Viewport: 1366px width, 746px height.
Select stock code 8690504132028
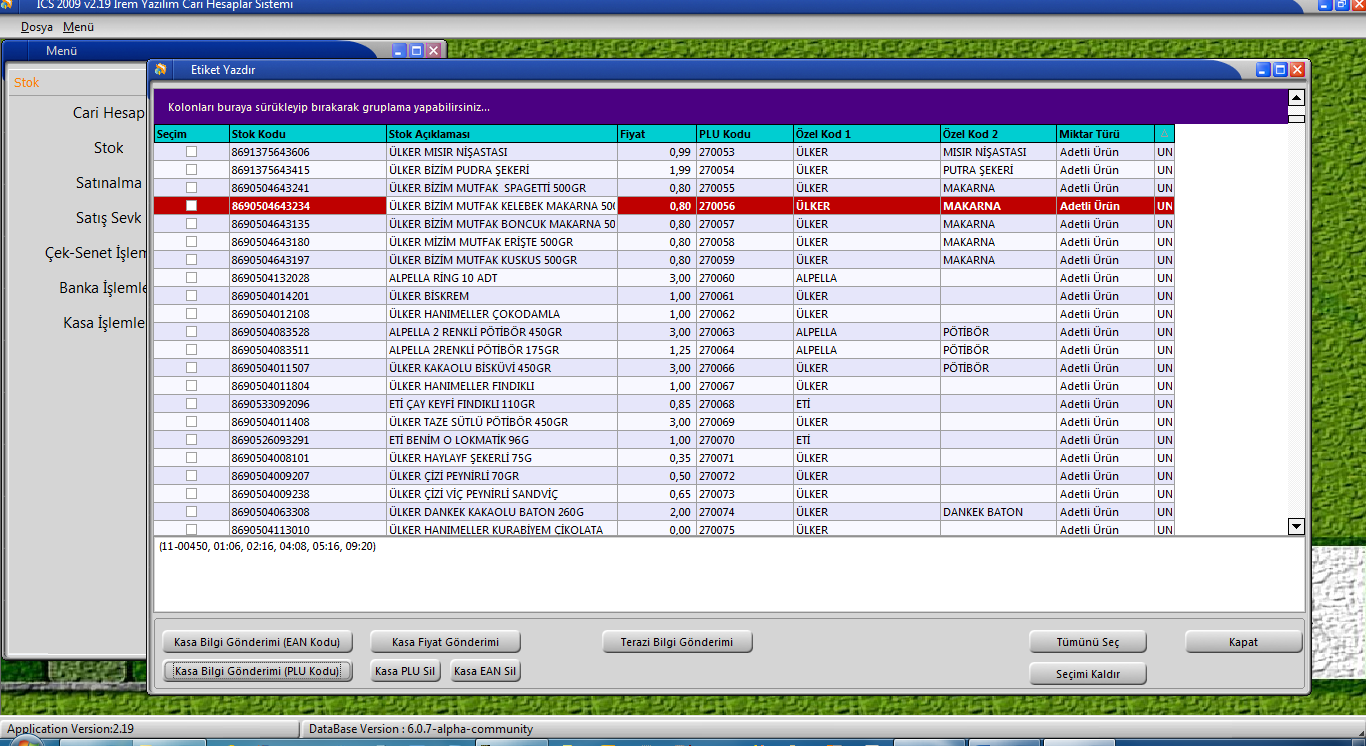(x=307, y=278)
